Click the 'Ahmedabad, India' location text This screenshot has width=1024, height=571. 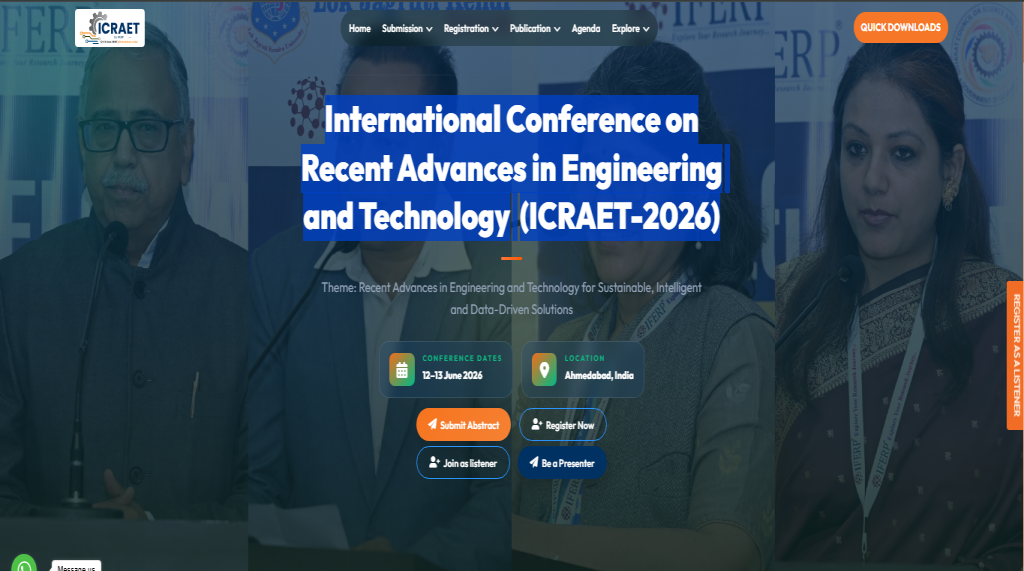click(x=599, y=375)
